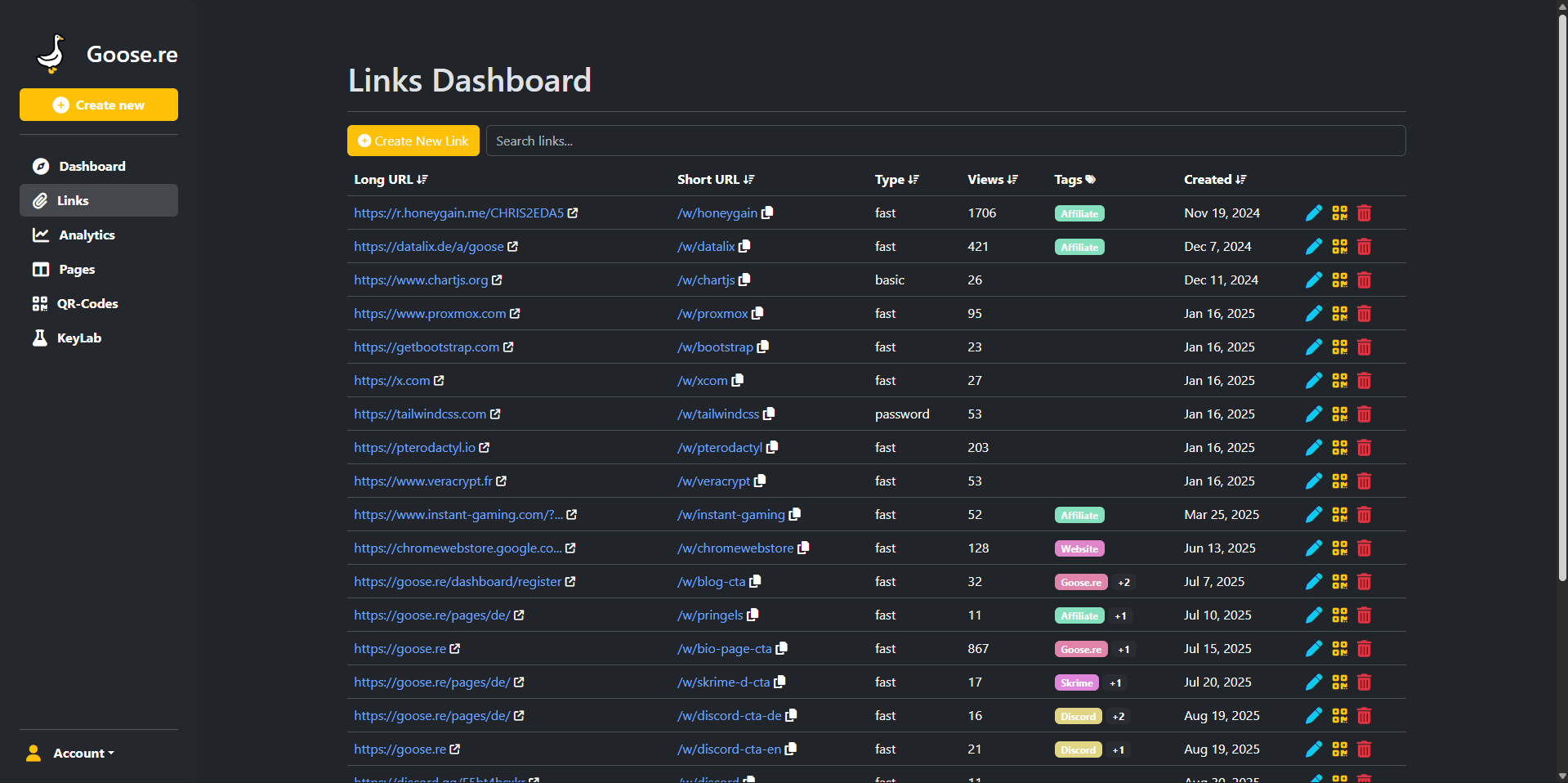Select the 1706 views cell
Screen dimensions: 1568x783
point(982,213)
